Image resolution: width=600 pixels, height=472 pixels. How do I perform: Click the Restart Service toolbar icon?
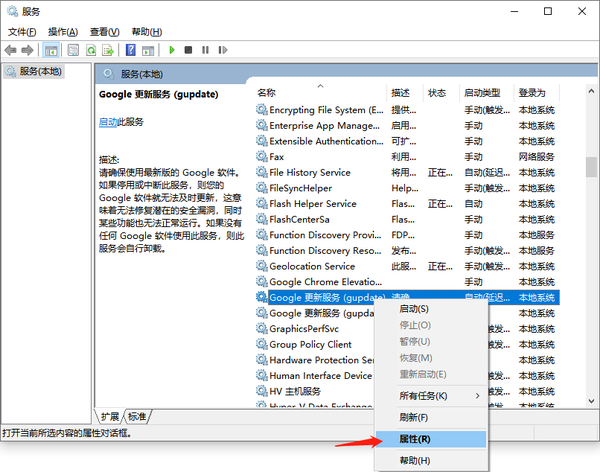219,50
